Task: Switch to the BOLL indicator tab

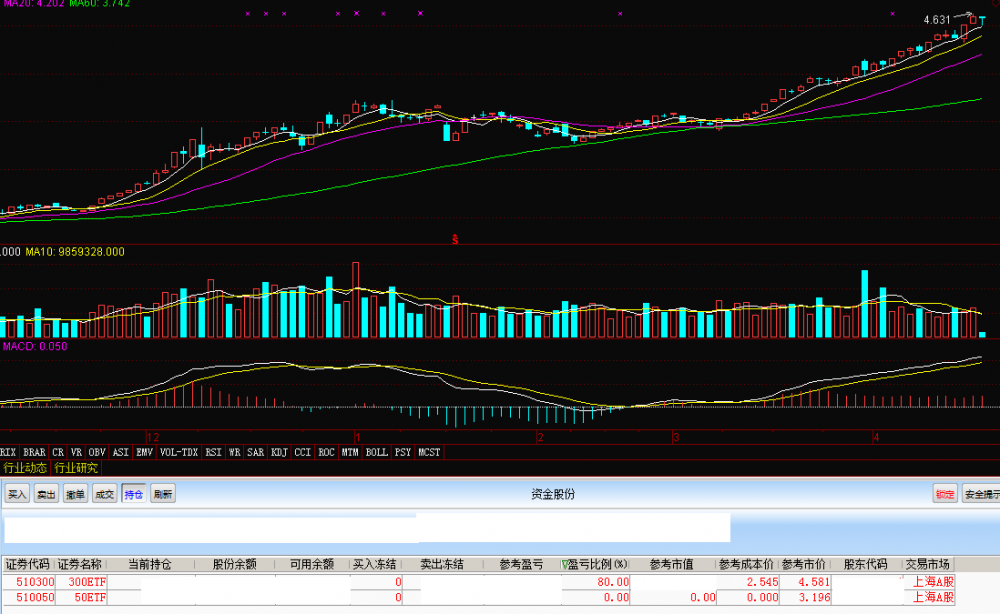Action: click(376, 452)
